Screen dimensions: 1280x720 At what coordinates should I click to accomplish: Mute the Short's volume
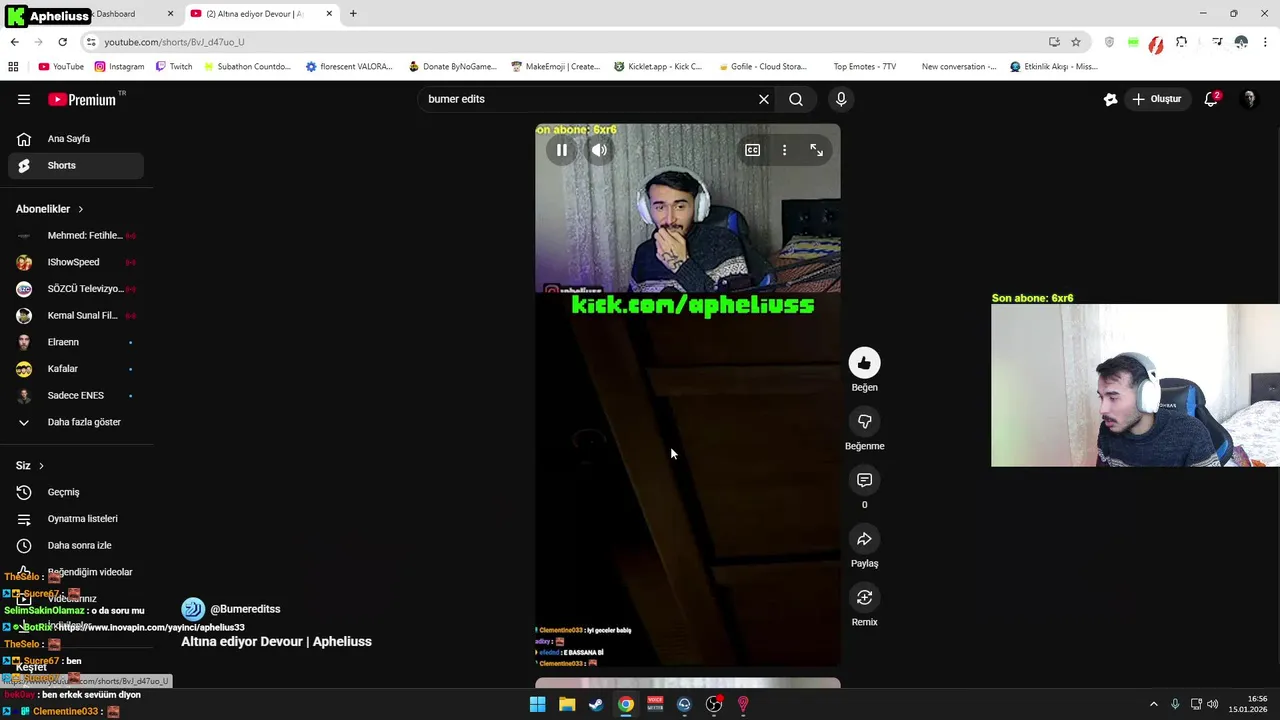click(599, 150)
